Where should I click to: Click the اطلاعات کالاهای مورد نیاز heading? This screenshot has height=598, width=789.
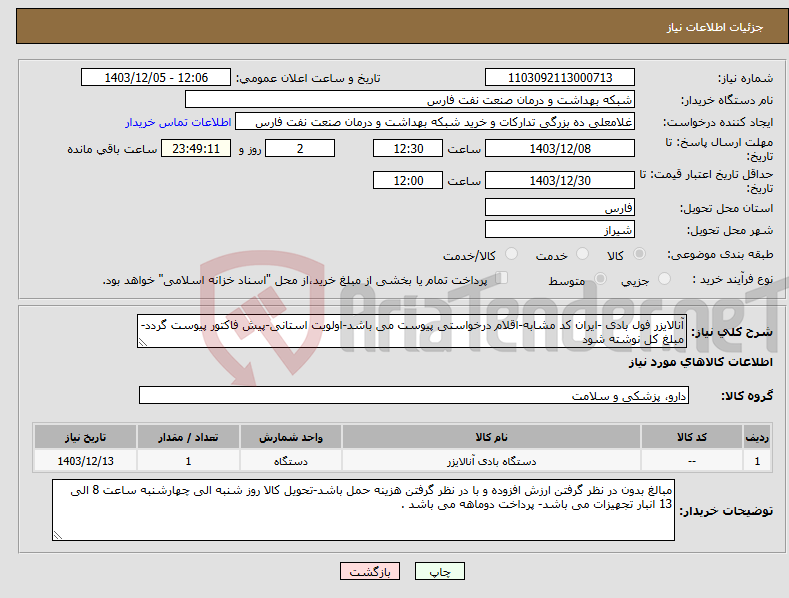click(700, 362)
